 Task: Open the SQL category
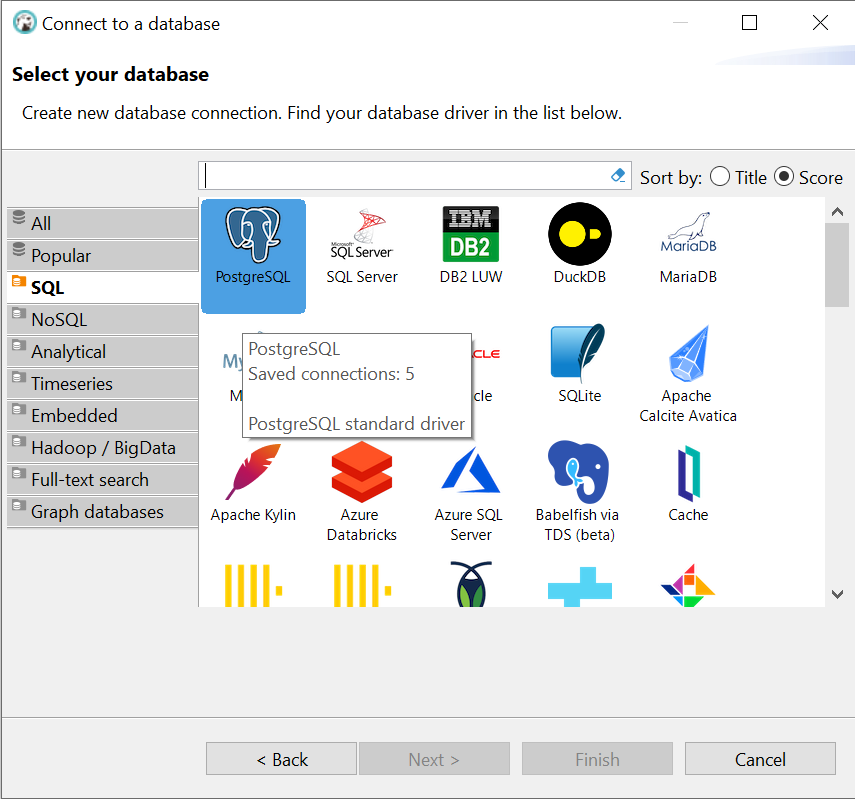(103, 287)
